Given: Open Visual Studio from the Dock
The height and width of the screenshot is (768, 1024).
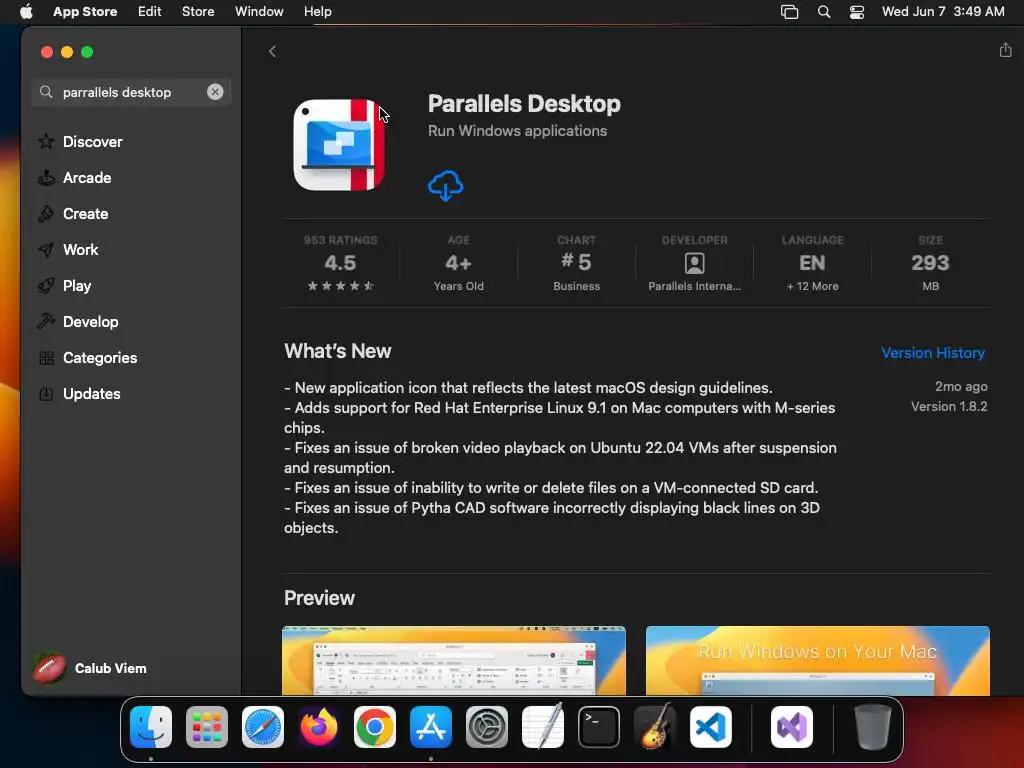Looking at the screenshot, I should click(x=792, y=727).
